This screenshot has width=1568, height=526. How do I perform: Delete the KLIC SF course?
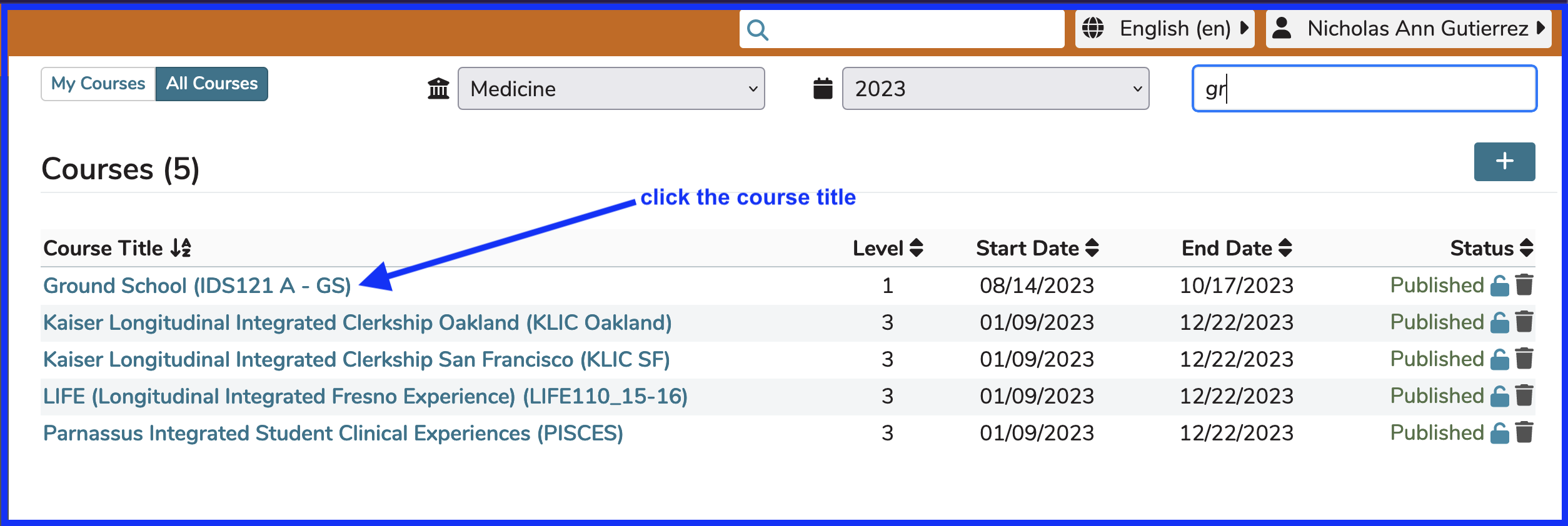pyautogui.click(x=1525, y=359)
